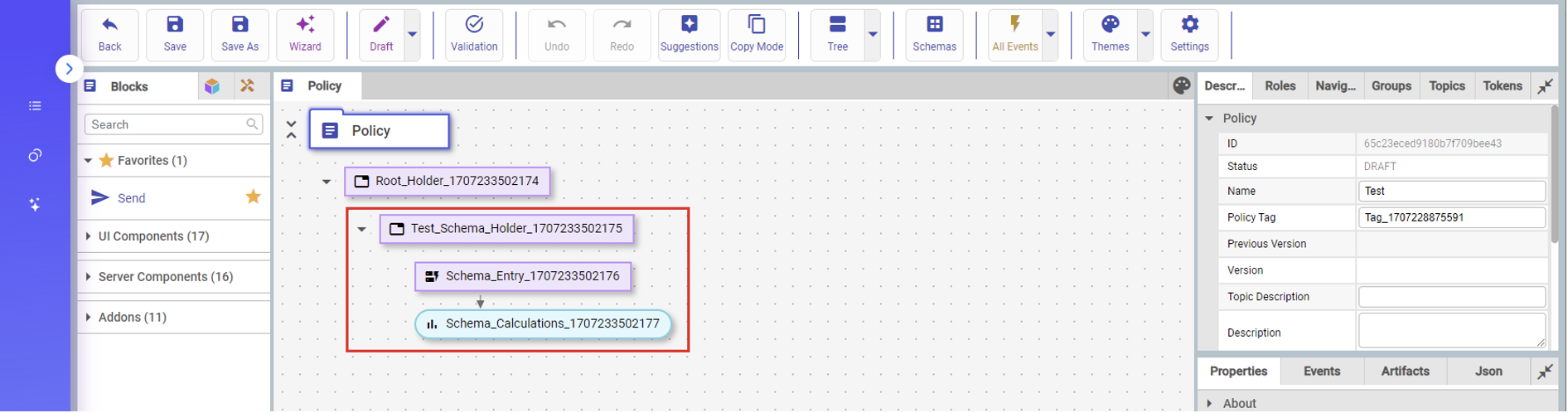Click the Save As toolbar icon
The height and width of the screenshot is (413, 1568).
(x=240, y=34)
